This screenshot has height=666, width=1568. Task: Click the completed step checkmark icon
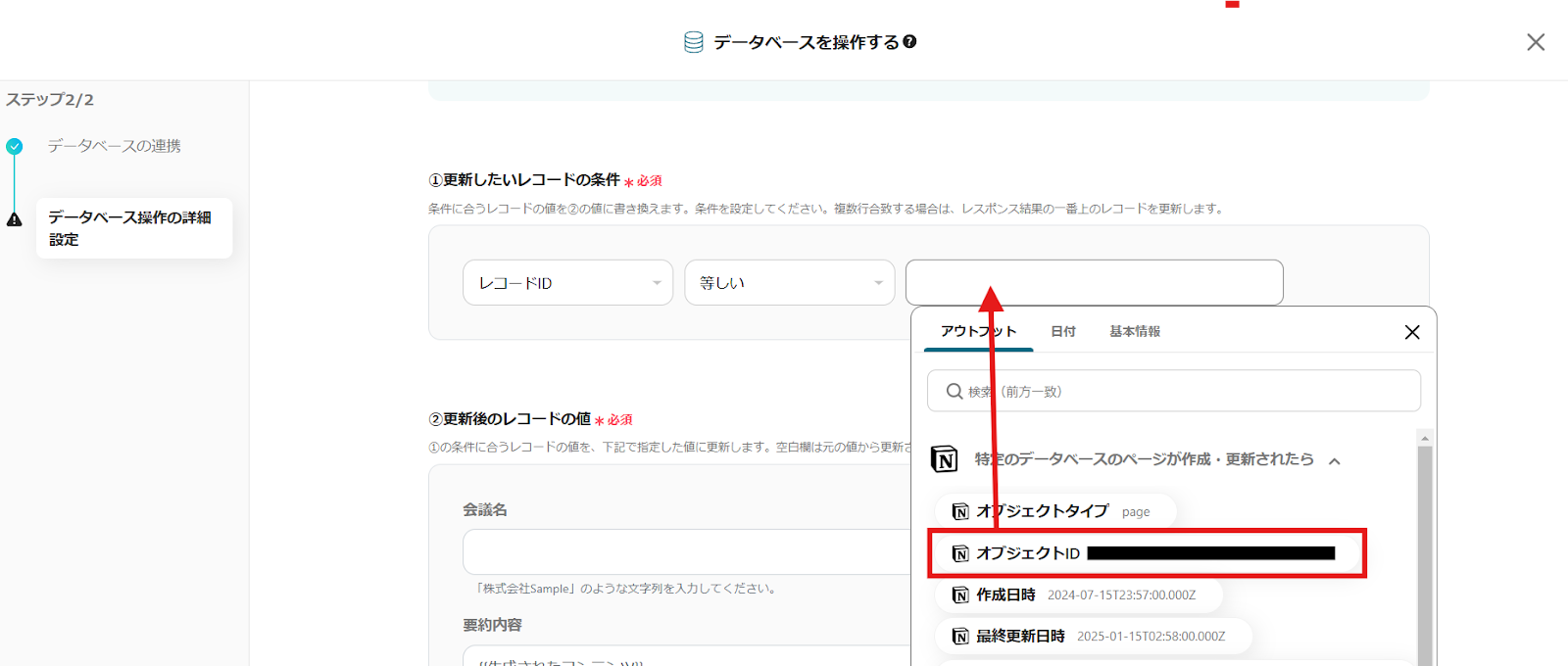(14, 147)
